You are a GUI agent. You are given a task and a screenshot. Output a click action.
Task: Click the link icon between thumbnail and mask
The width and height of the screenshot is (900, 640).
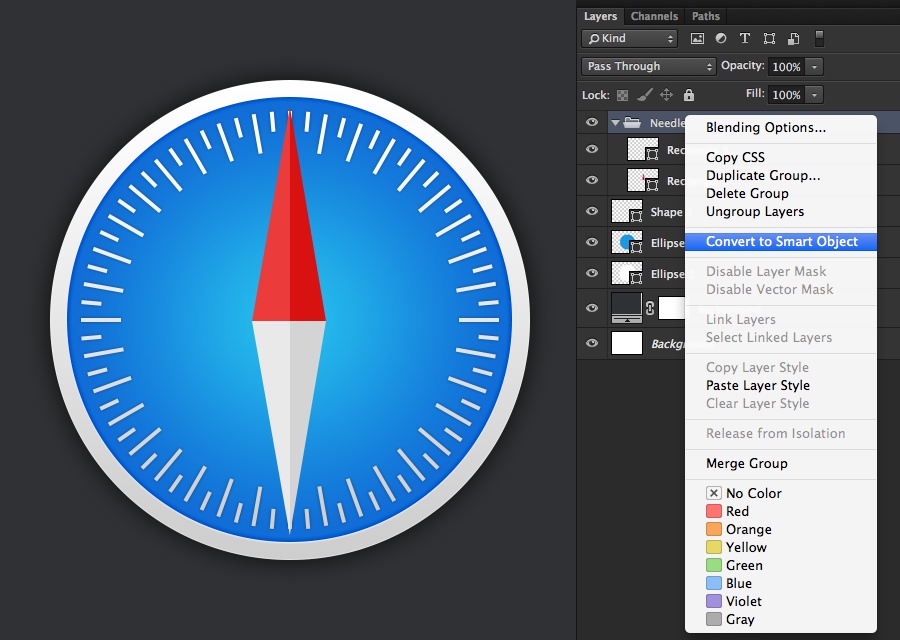click(x=650, y=308)
